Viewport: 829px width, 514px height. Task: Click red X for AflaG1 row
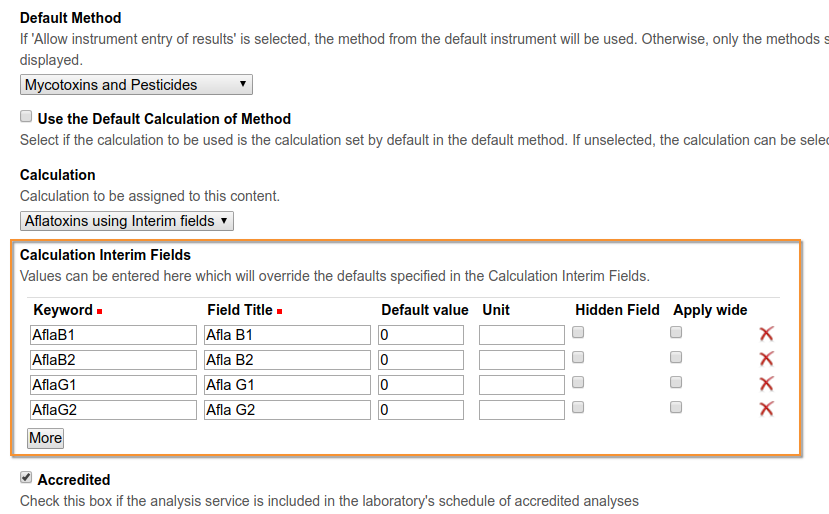click(x=766, y=384)
